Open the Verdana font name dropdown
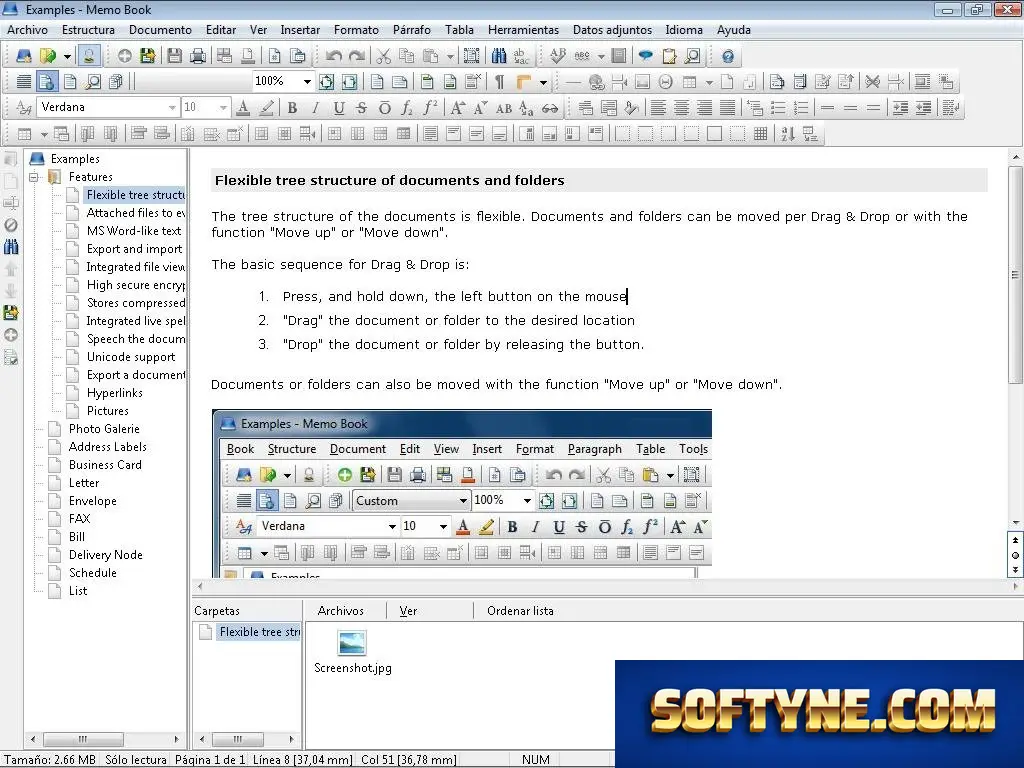 107,107
